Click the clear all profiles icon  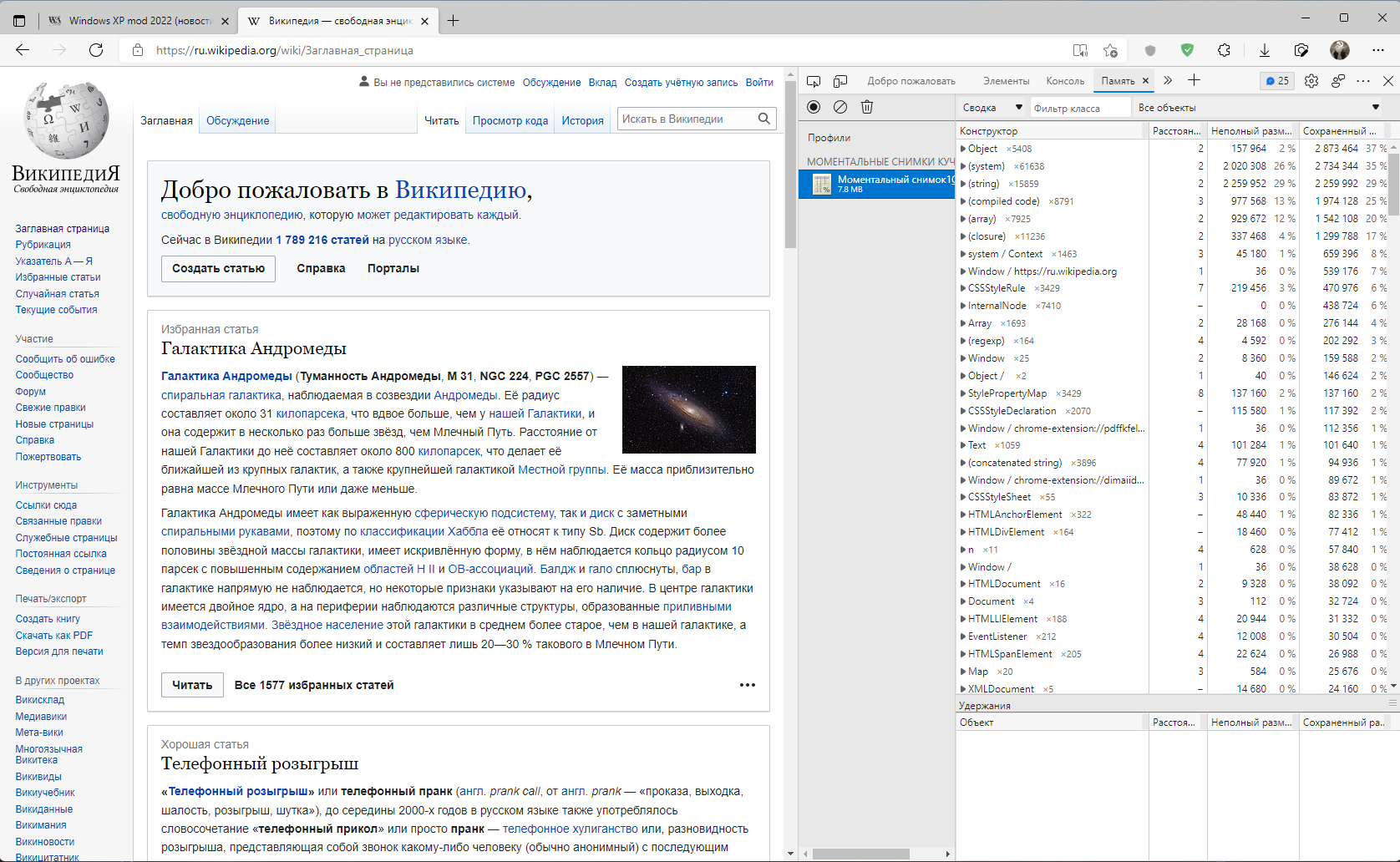coord(840,107)
